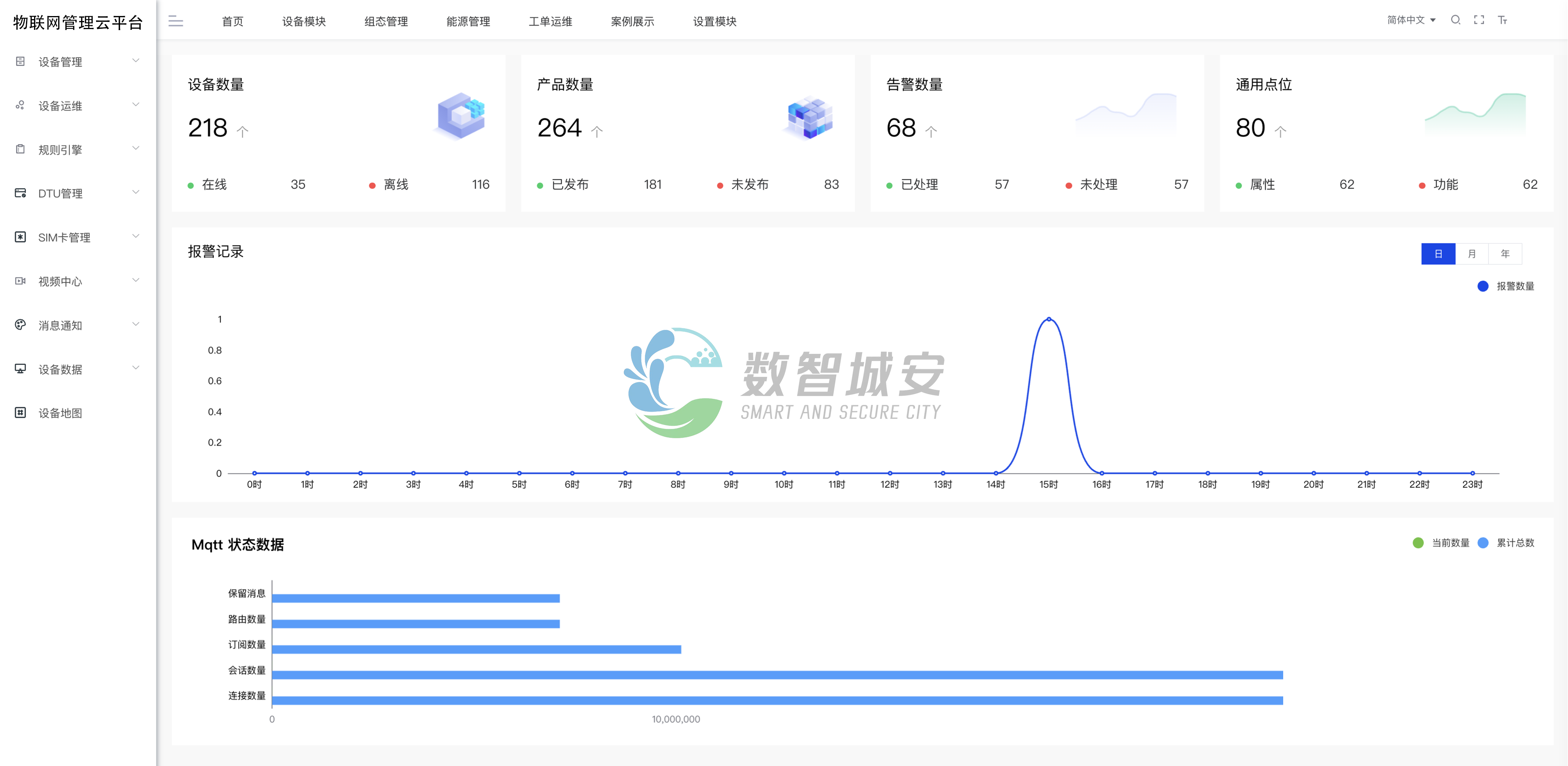This screenshot has height=766, width=1568.
Task: Click the hamburger menu collapse icon
Action: tap(175, 21)
